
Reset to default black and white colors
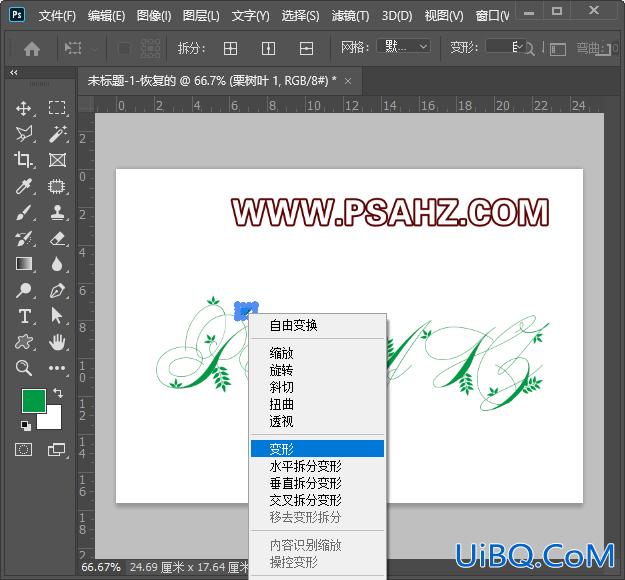pyautogui.click(x=26, y=426)
